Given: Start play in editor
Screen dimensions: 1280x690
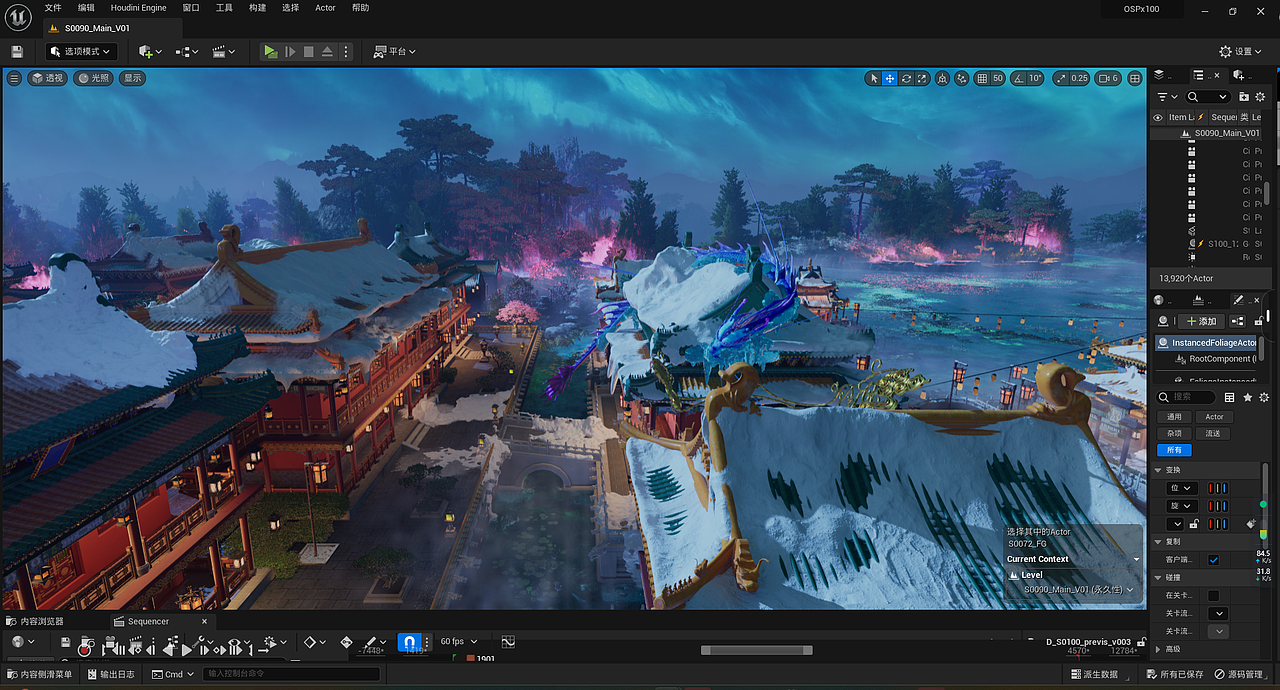Looking at the screenshot, I should point(270,51).
